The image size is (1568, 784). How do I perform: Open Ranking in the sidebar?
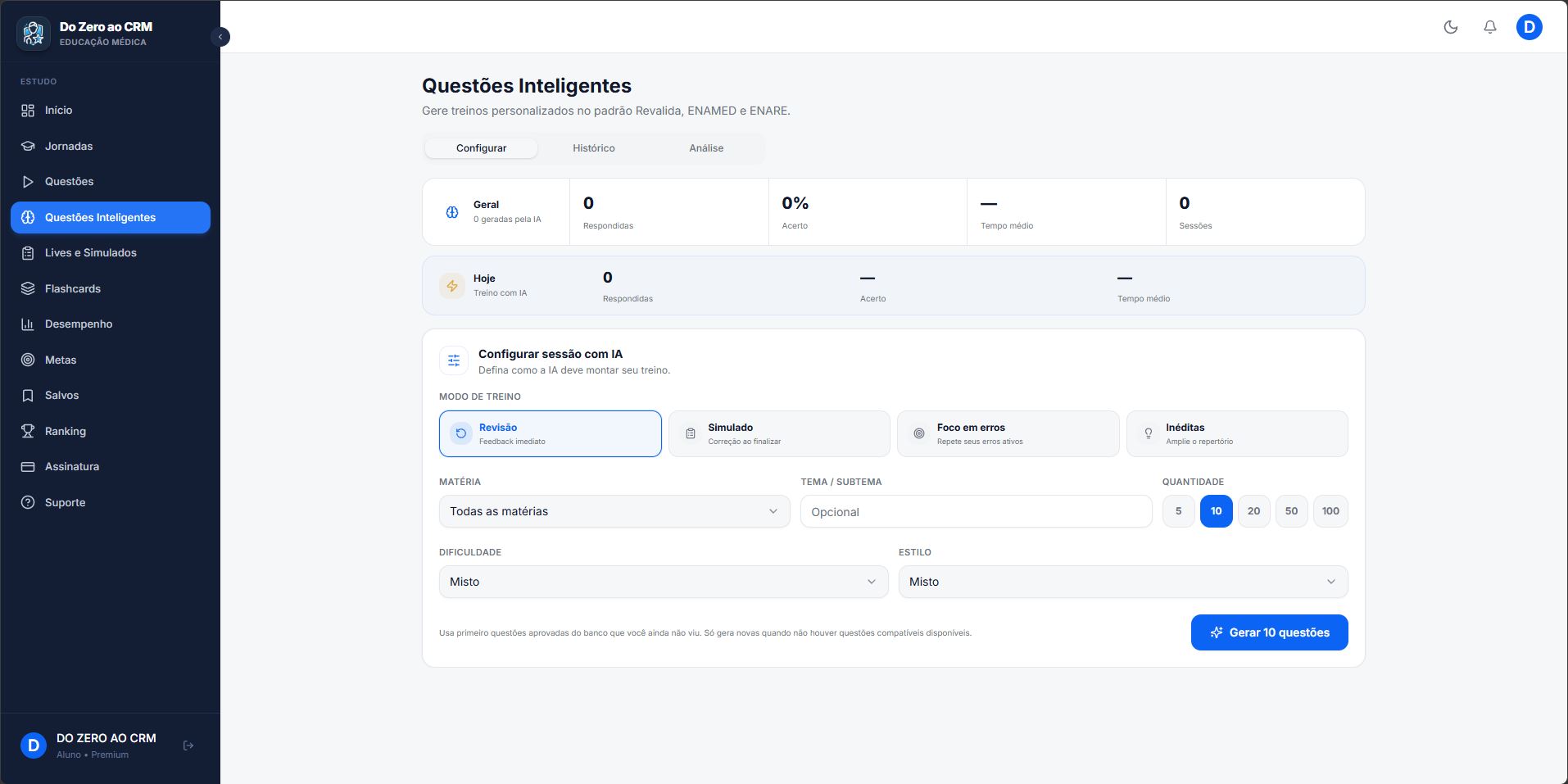click(x=111, y=431)
